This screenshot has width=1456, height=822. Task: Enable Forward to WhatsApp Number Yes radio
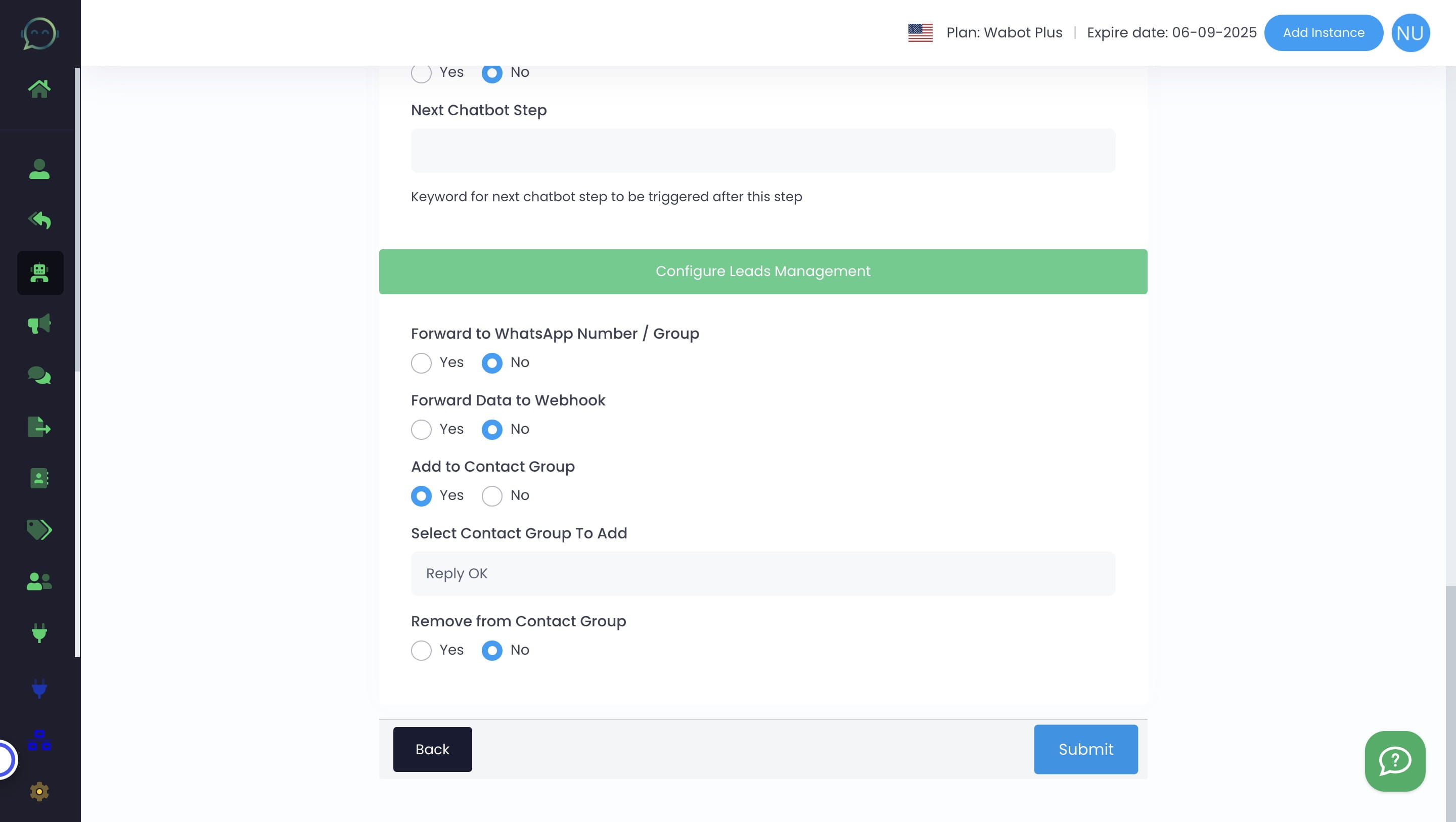(421, 362)
